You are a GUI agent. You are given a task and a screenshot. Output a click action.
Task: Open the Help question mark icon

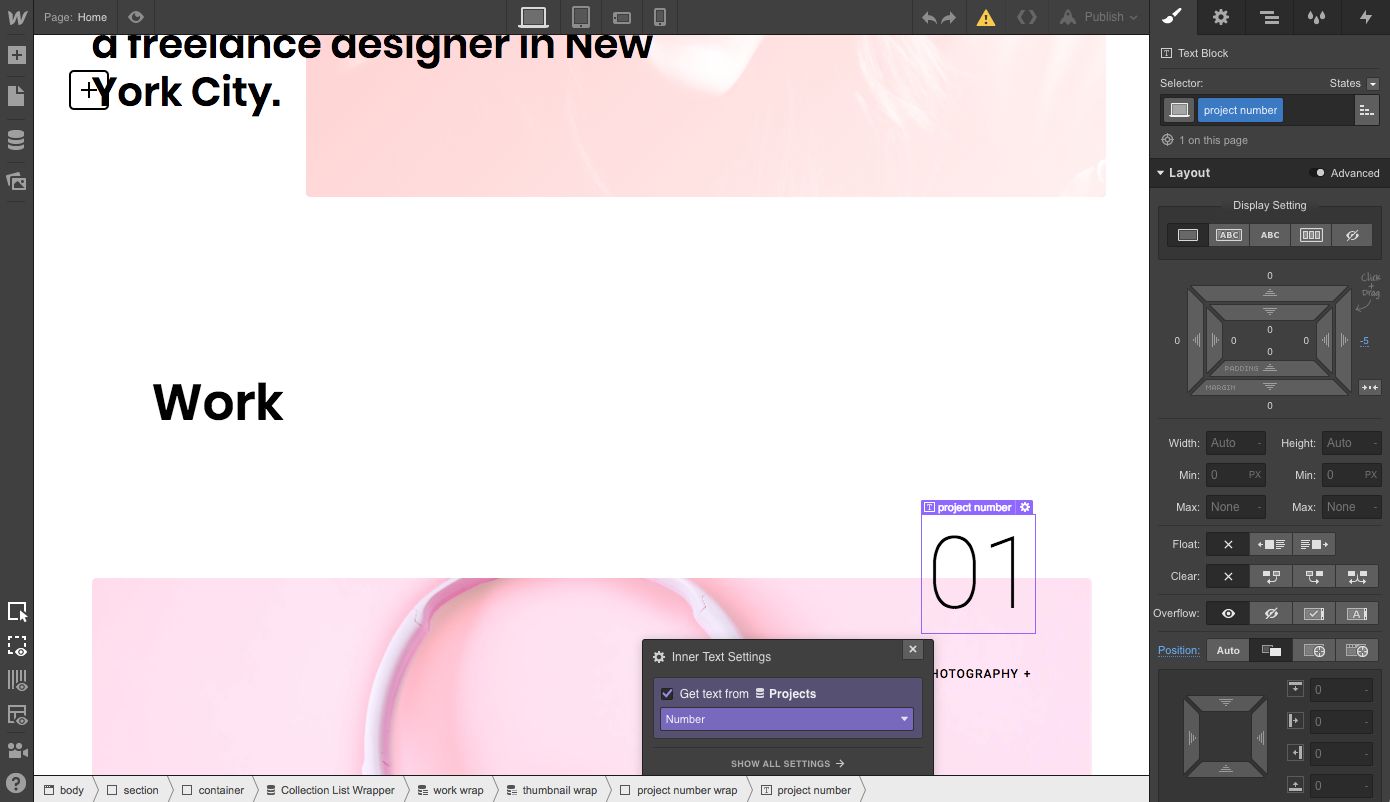point(16,782)
